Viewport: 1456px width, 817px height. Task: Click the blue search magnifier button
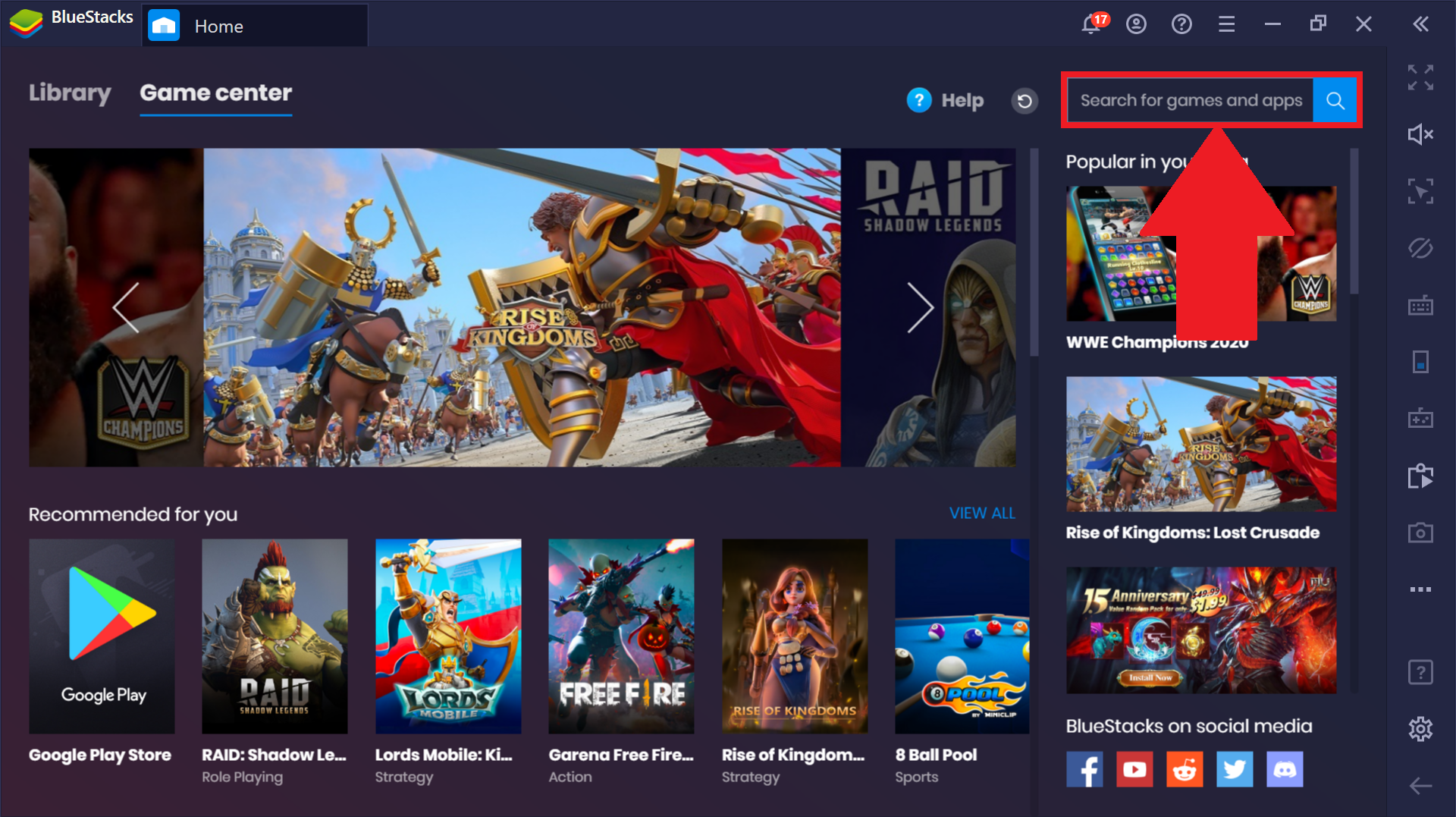[x=1335, y=100]
